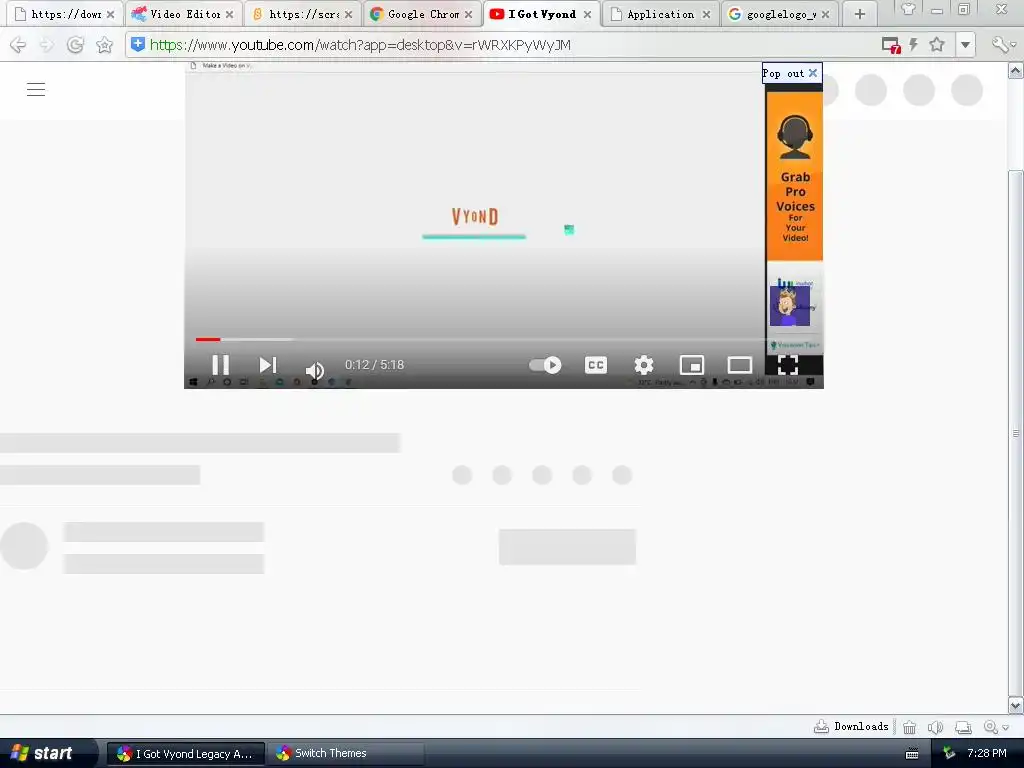Viewport: 1024px width, 768px height.
Task: Open the on-screen keyboard taskbar icon
Action: [x=912, y=754]
